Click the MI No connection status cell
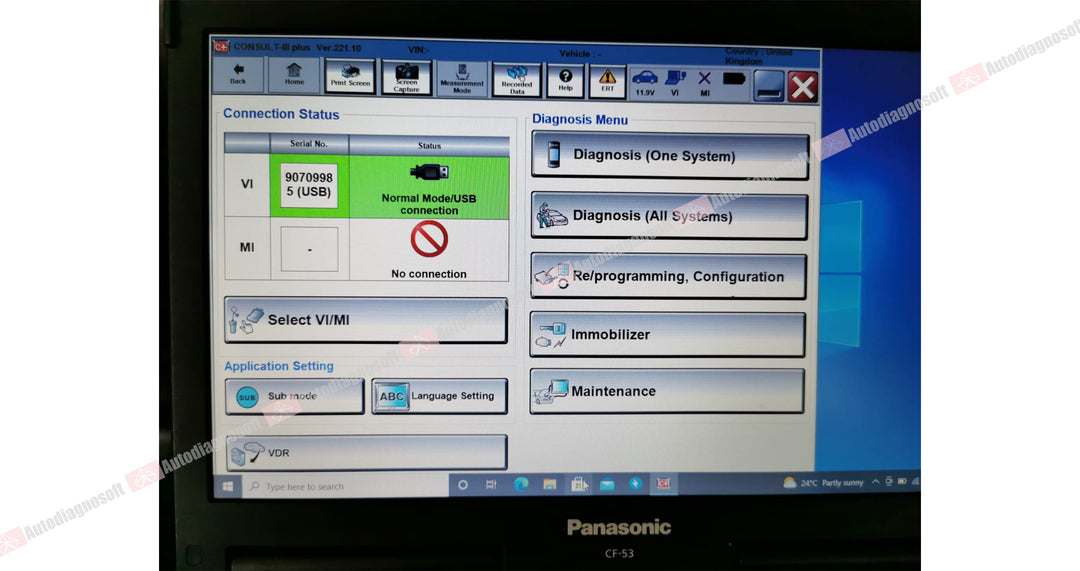Viewport: 1080px width, 571px height. point(429,250)
